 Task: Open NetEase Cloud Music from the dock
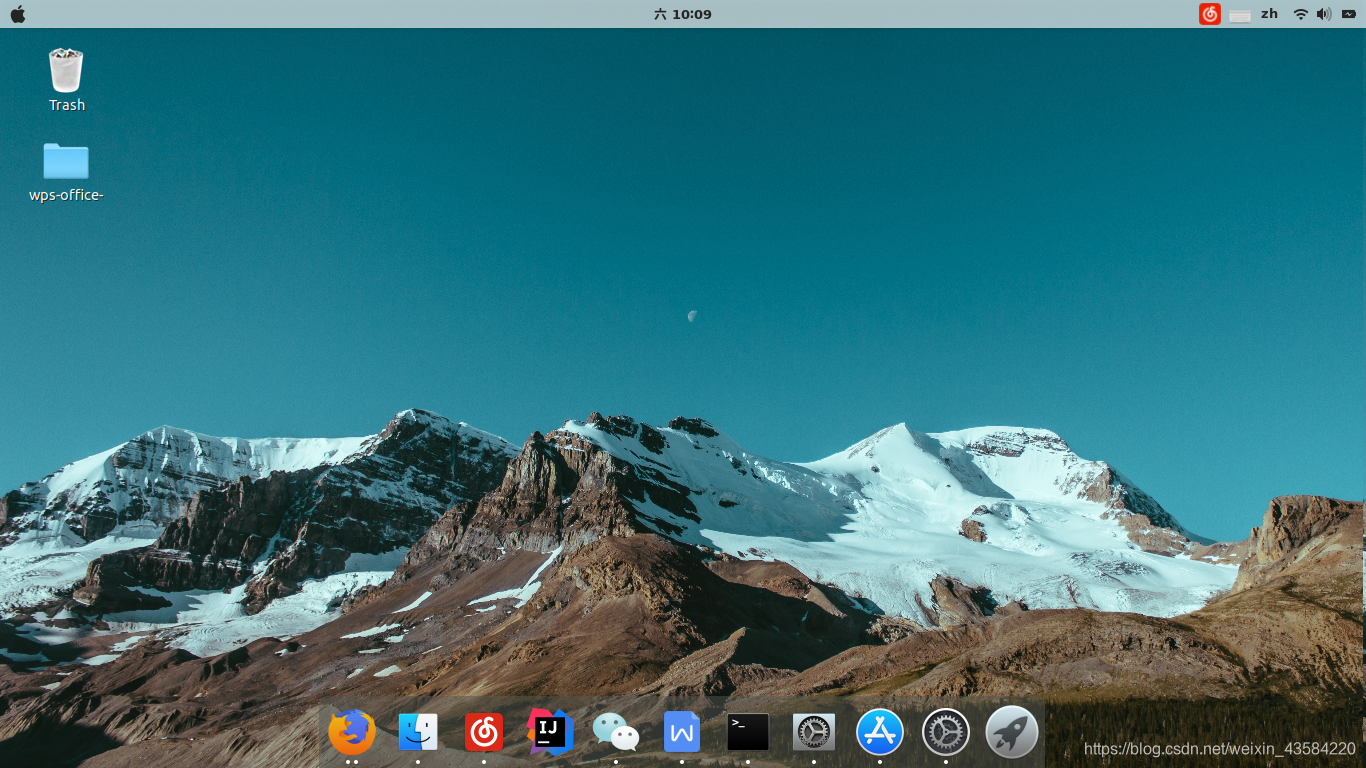pos(484,732)
